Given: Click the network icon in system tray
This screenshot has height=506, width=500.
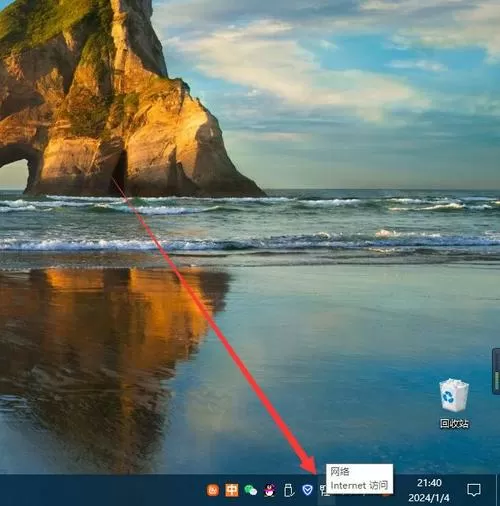Looking at the screenshot, I should [323, 490].
